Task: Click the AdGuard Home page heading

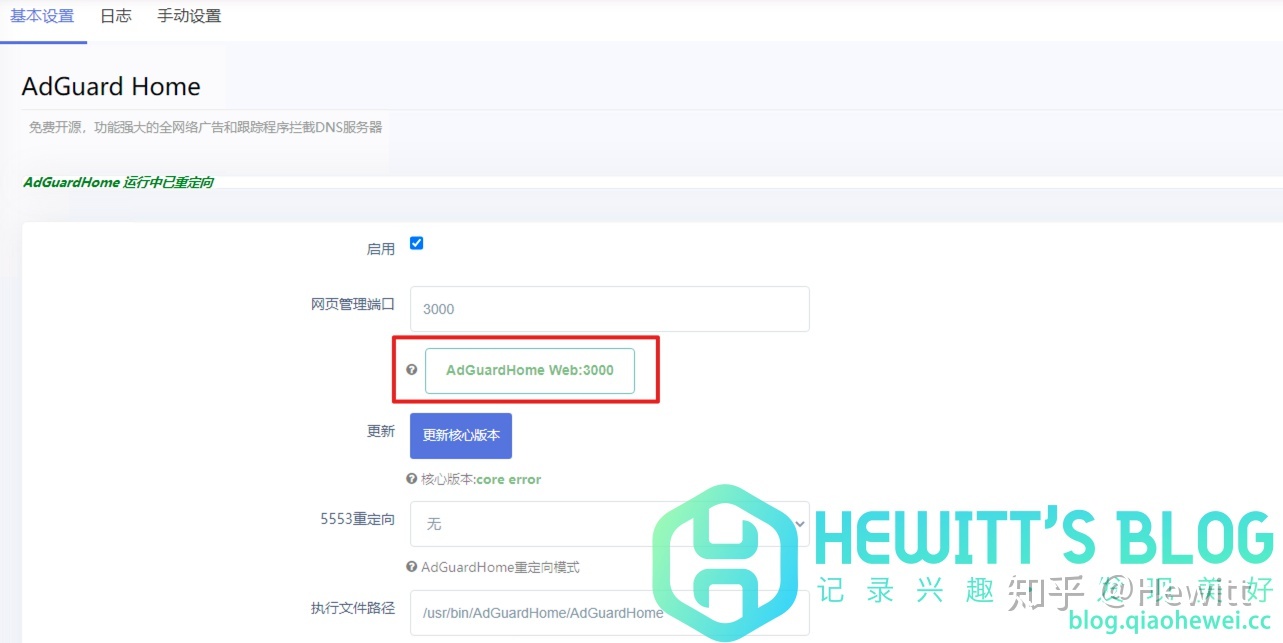Action: (111, 87)
